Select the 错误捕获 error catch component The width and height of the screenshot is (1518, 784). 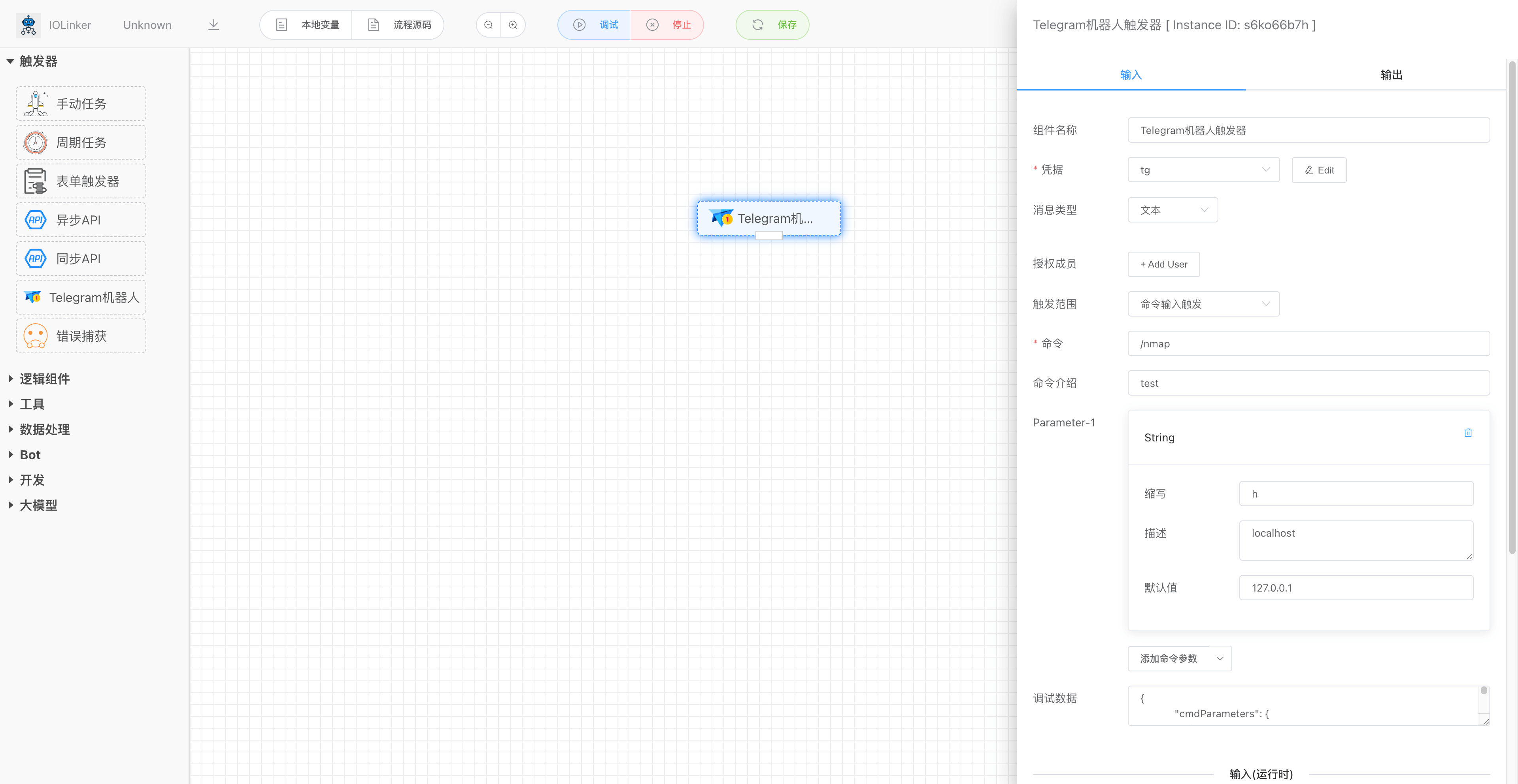pos(81,336)
